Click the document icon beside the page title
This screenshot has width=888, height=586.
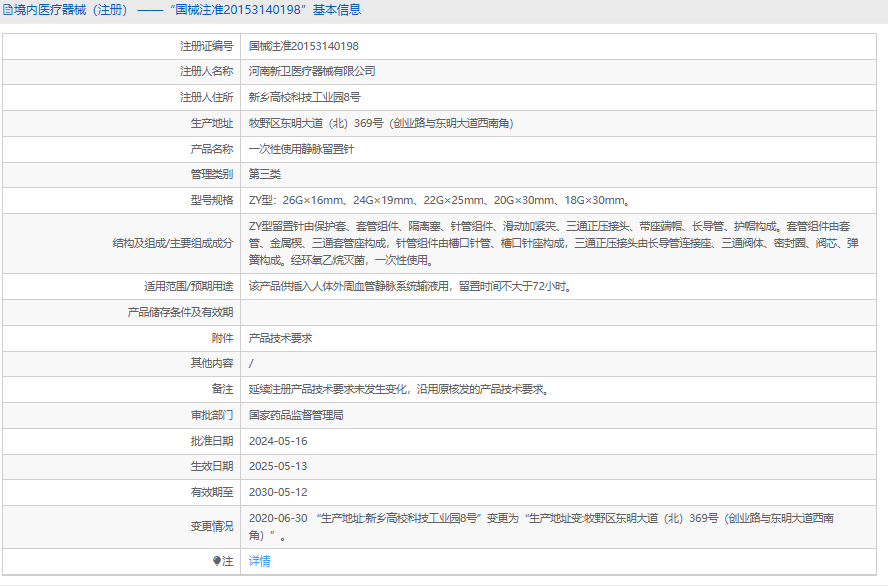[x=7, y=10]
